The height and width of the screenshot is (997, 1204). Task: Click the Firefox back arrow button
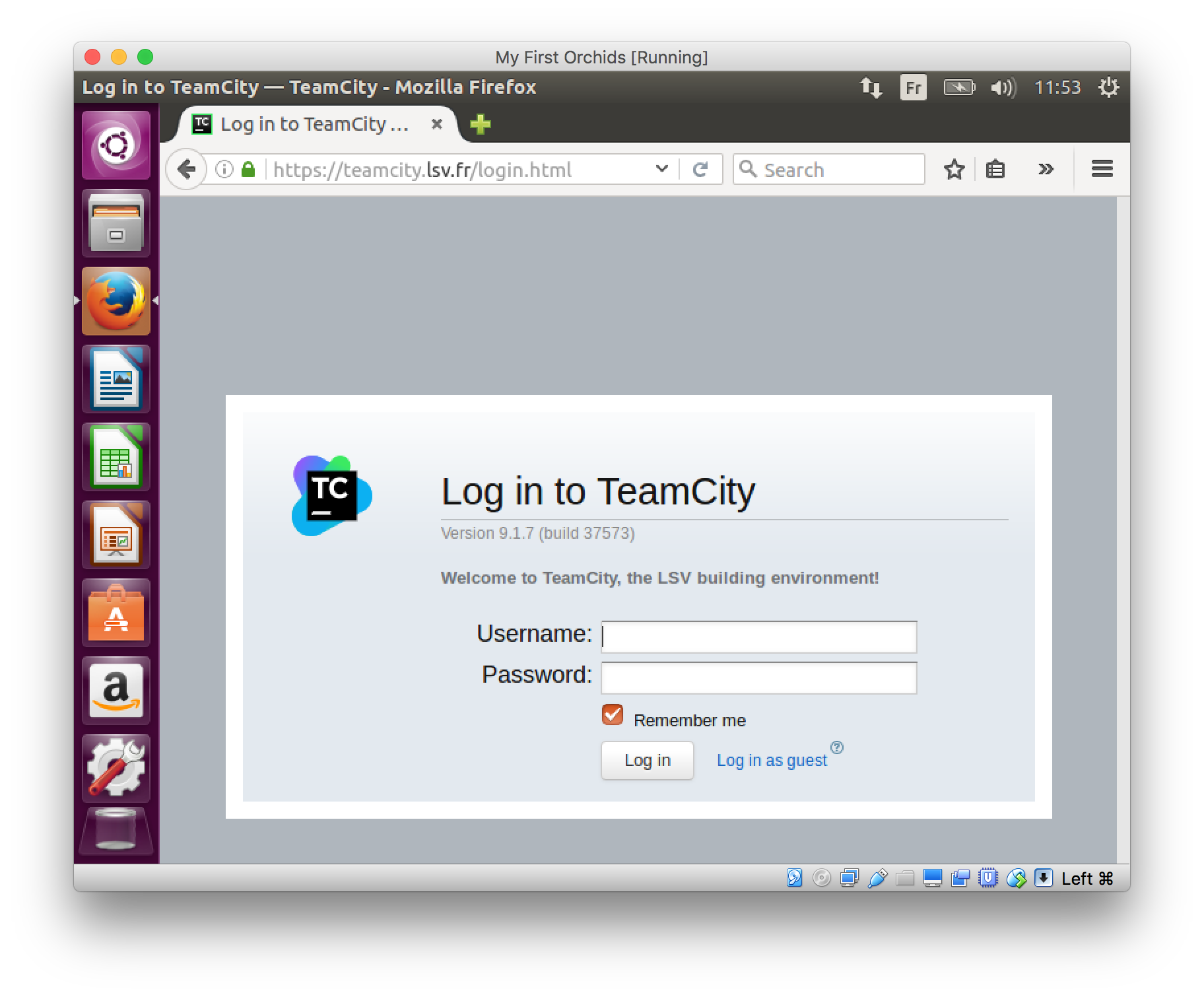(x=186, y=170)
